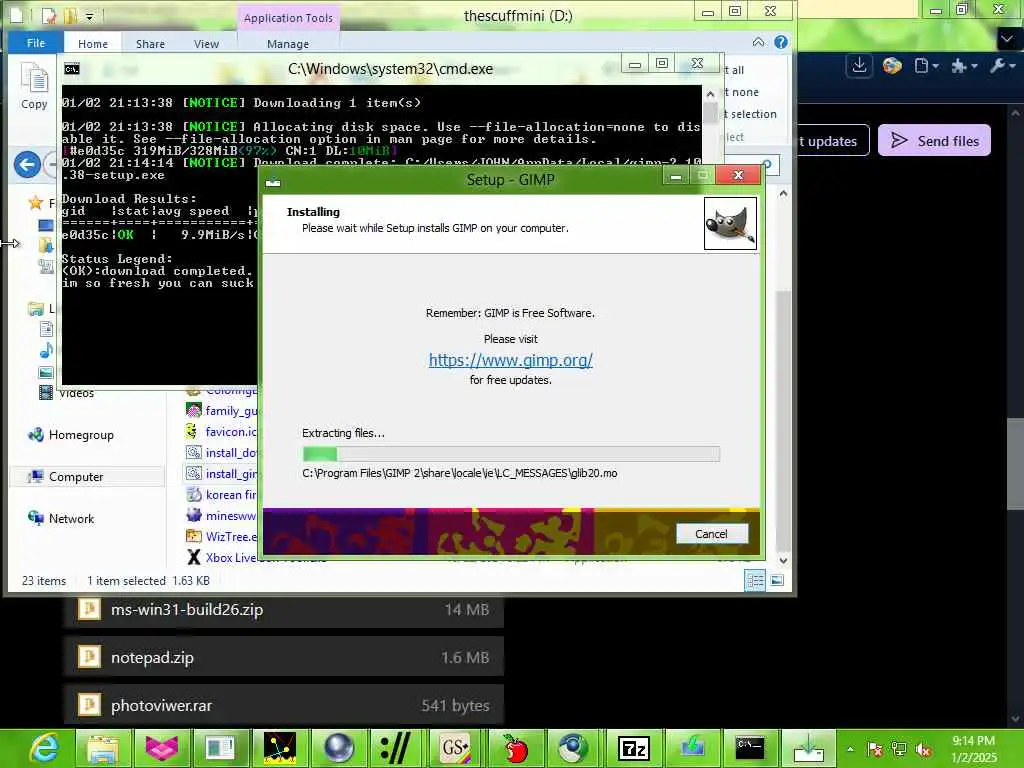
Task: Select the family_gu file entry
Action: [222, 411]
